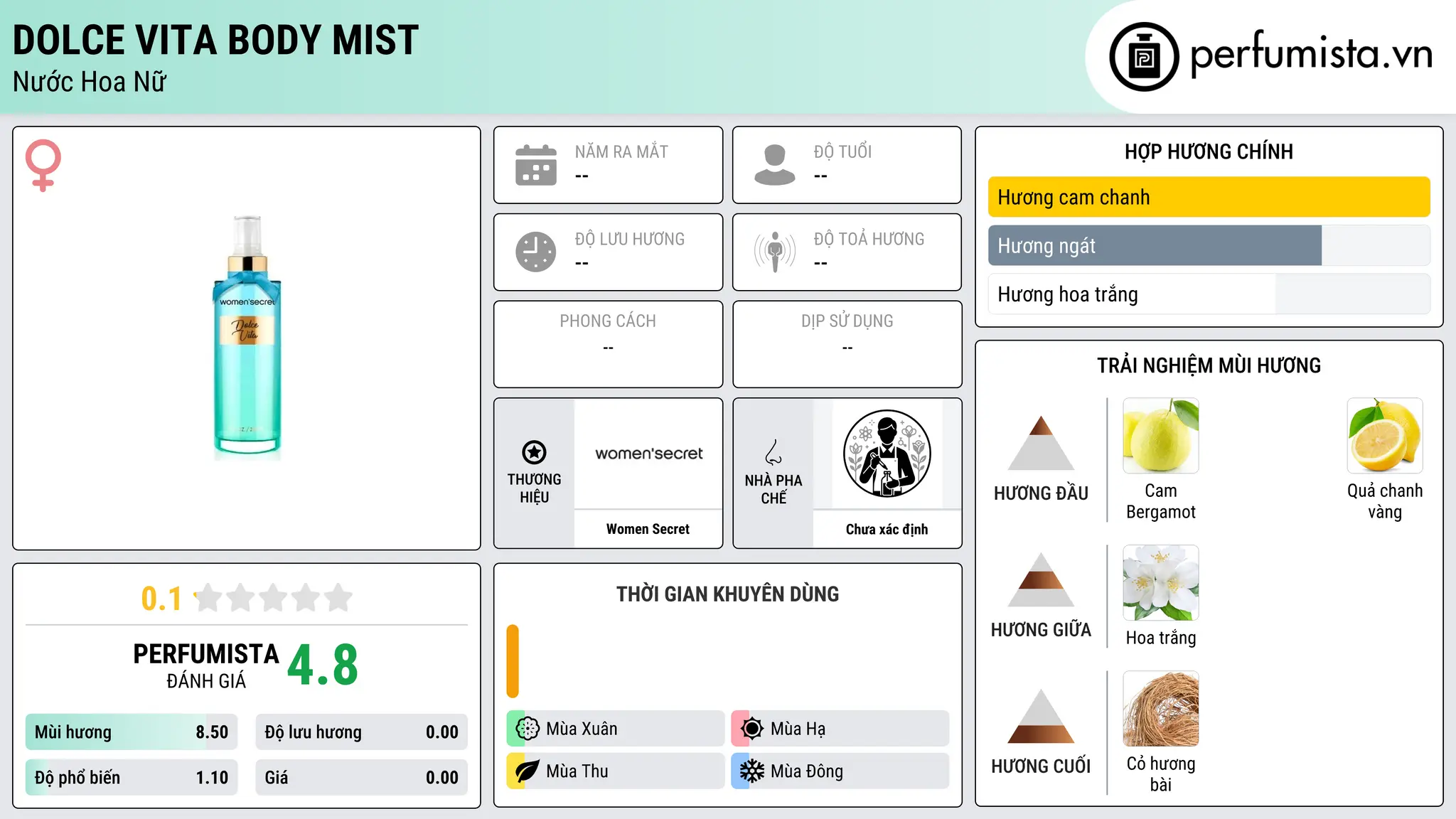Open the Cam Bergamot note image
The height and width of the screenshot is (819, 1456).
point(1161,436)
